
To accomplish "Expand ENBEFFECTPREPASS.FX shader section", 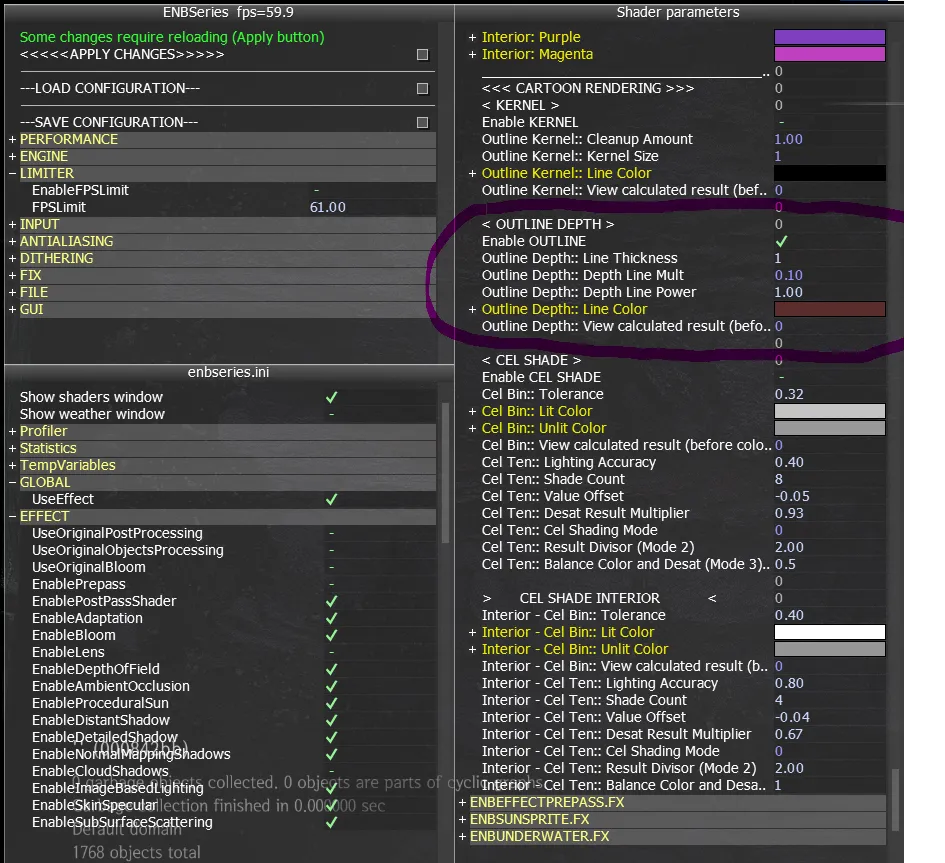I will pyautogui.click(x=462, y=803).
